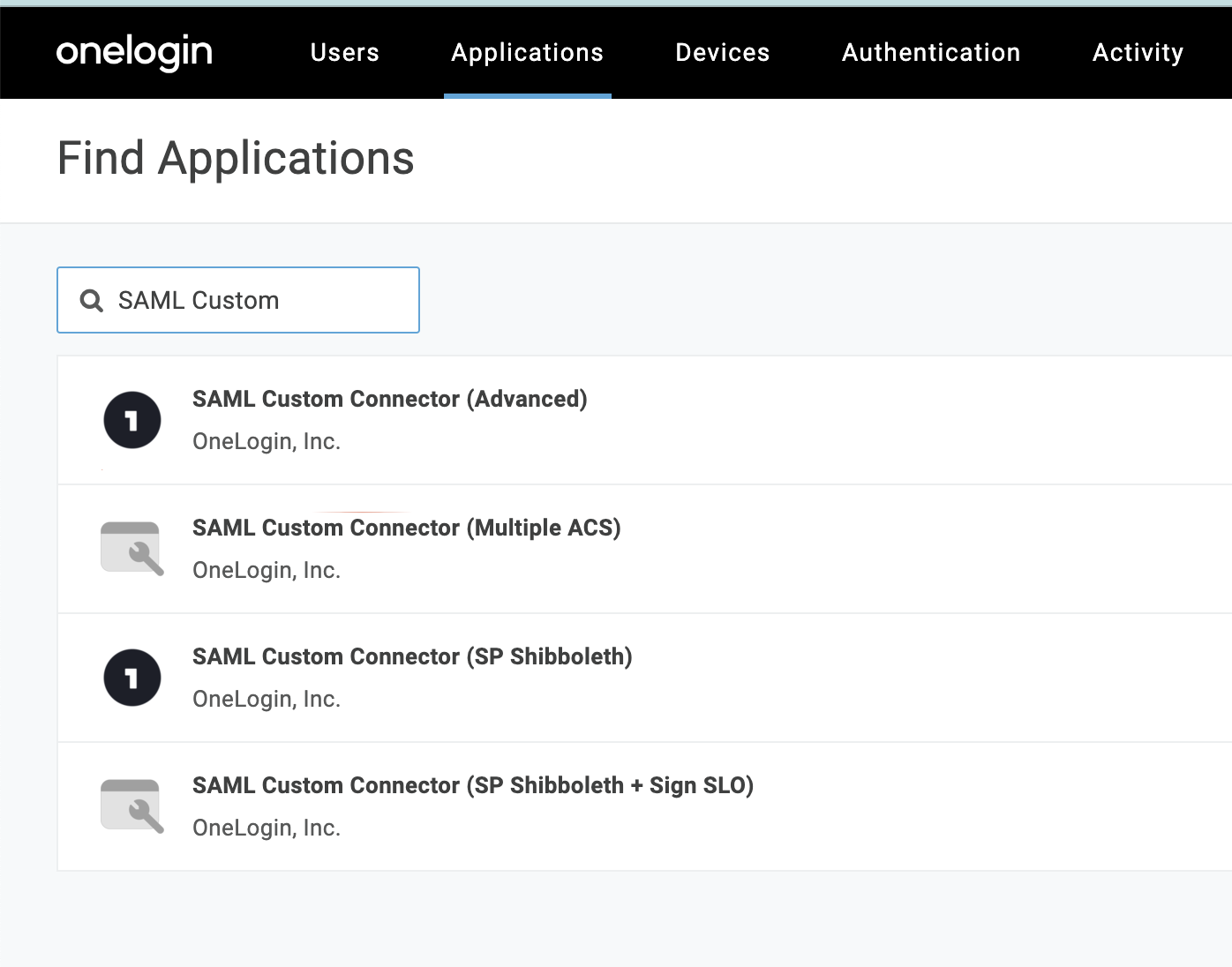The height and width of the screenshot is (967, 1232).
Task: Click OneLogin, Inc. under Multiple ACS connector
Action: [x=267, y=570]
